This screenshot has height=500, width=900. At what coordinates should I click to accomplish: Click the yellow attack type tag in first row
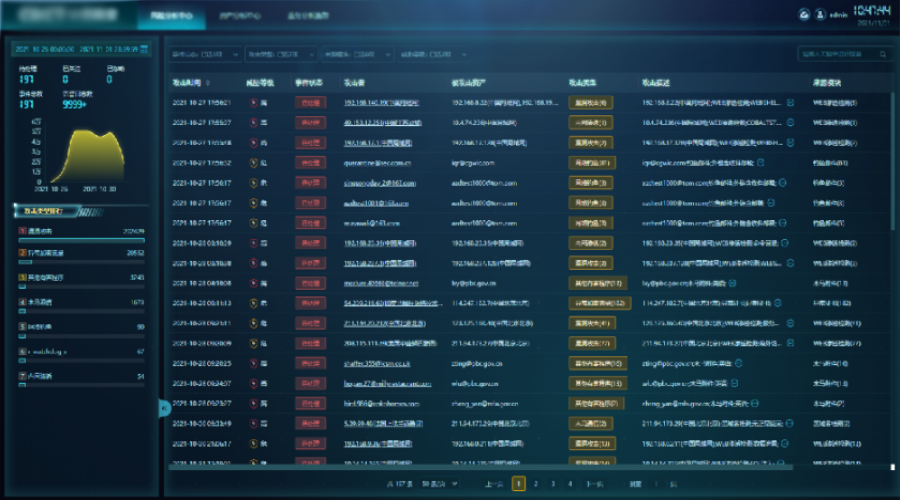590,102
